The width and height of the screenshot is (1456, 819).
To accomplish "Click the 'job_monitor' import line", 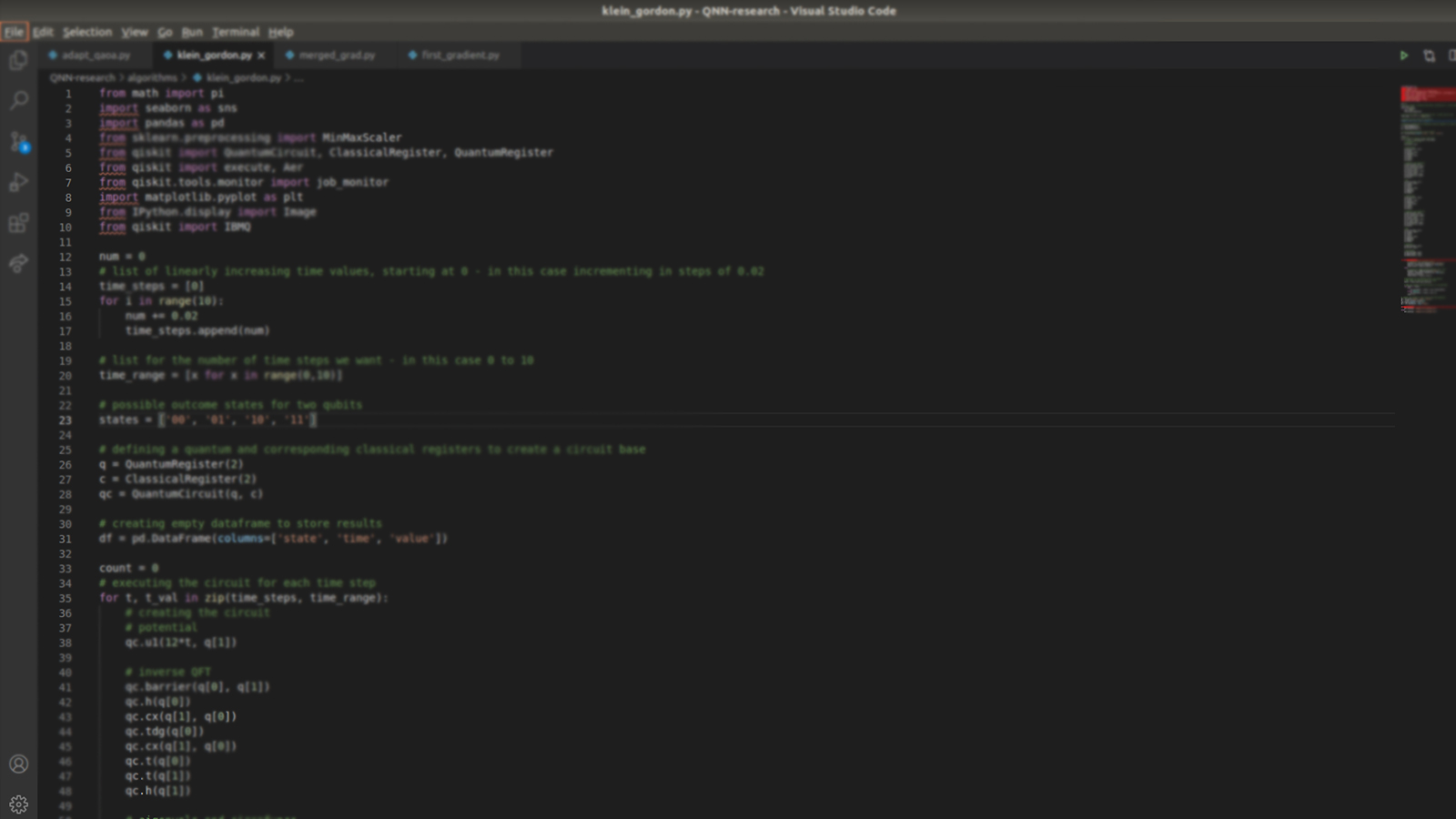I will click(244, 182).
